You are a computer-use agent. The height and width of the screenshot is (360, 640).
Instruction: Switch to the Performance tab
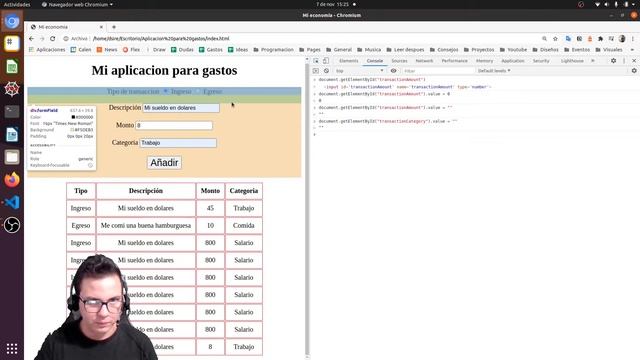[x=454, y=61]
